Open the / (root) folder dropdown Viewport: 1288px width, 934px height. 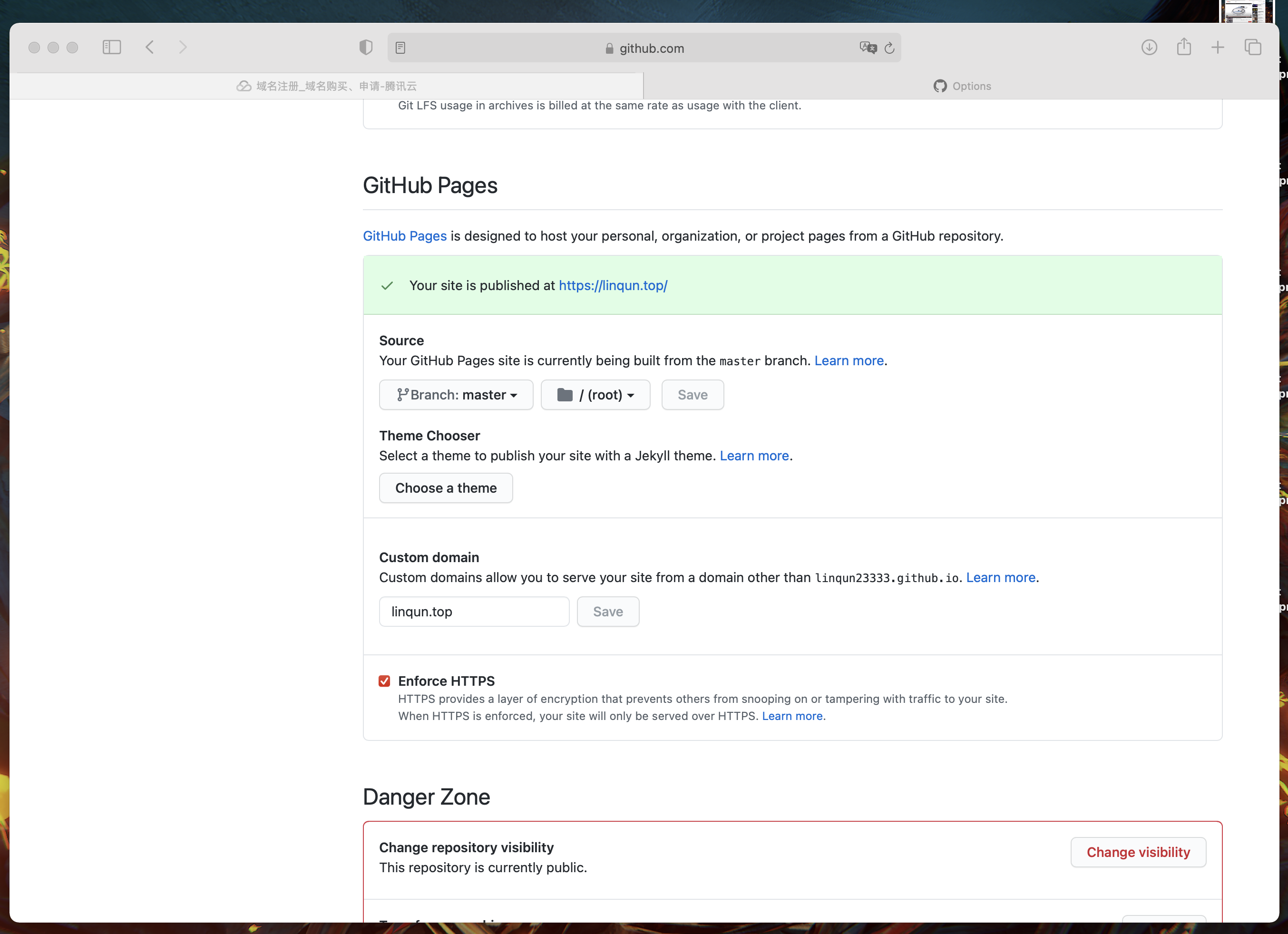[x=595, y=395]
